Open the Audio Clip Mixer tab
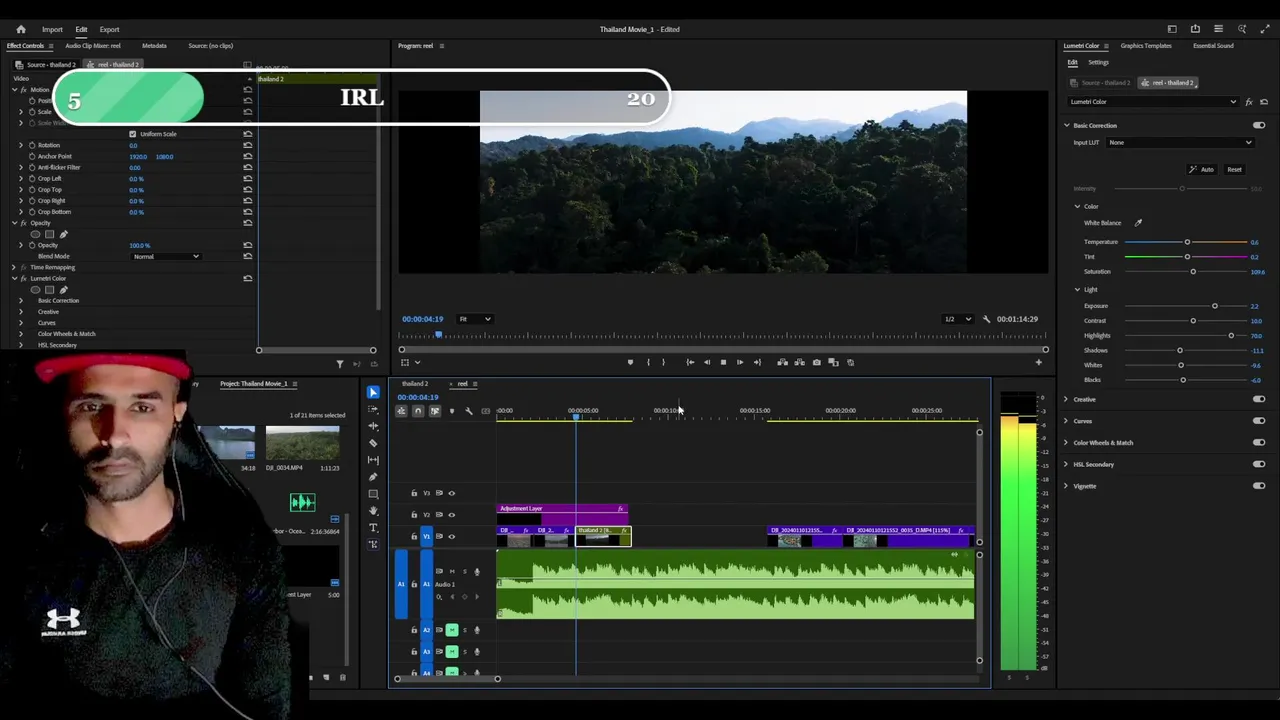This screenshot has height=720, width=1280. click(x=93, y=46)
